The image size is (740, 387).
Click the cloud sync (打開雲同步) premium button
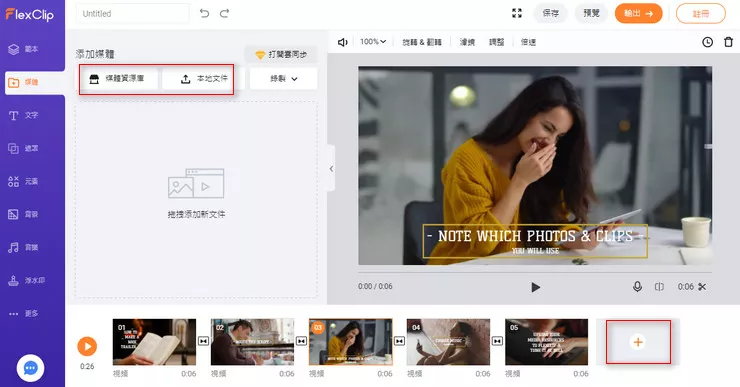click(x=281, y=55)
